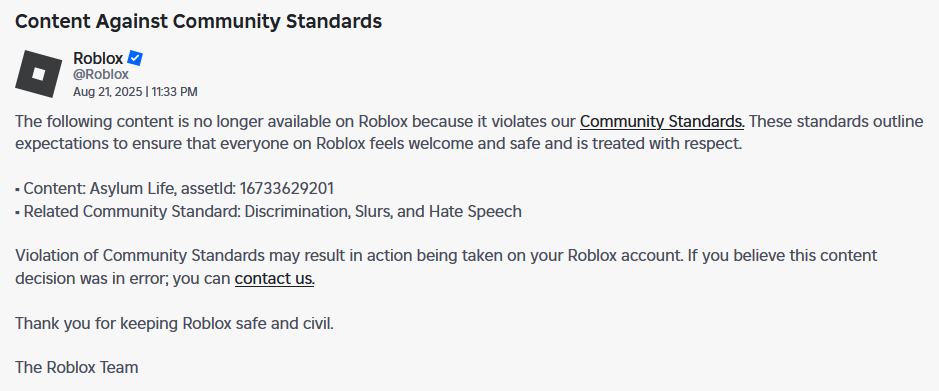Click the blue verified checkmark badge
This screenshot has height=391, width=939.
[x=135, y=59]
